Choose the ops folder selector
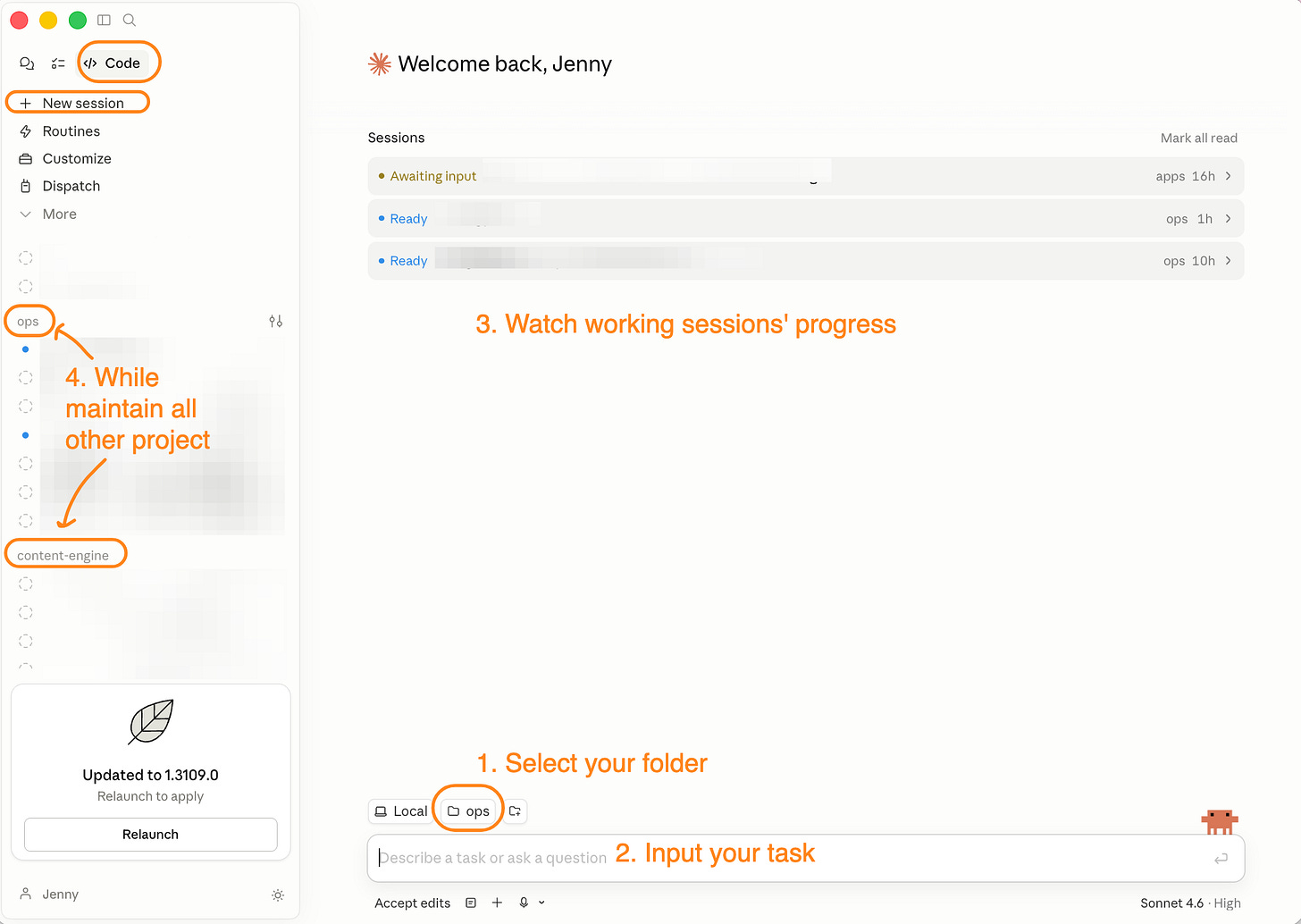Viewport: 1301px width, 924px height. tap(468, 811)
